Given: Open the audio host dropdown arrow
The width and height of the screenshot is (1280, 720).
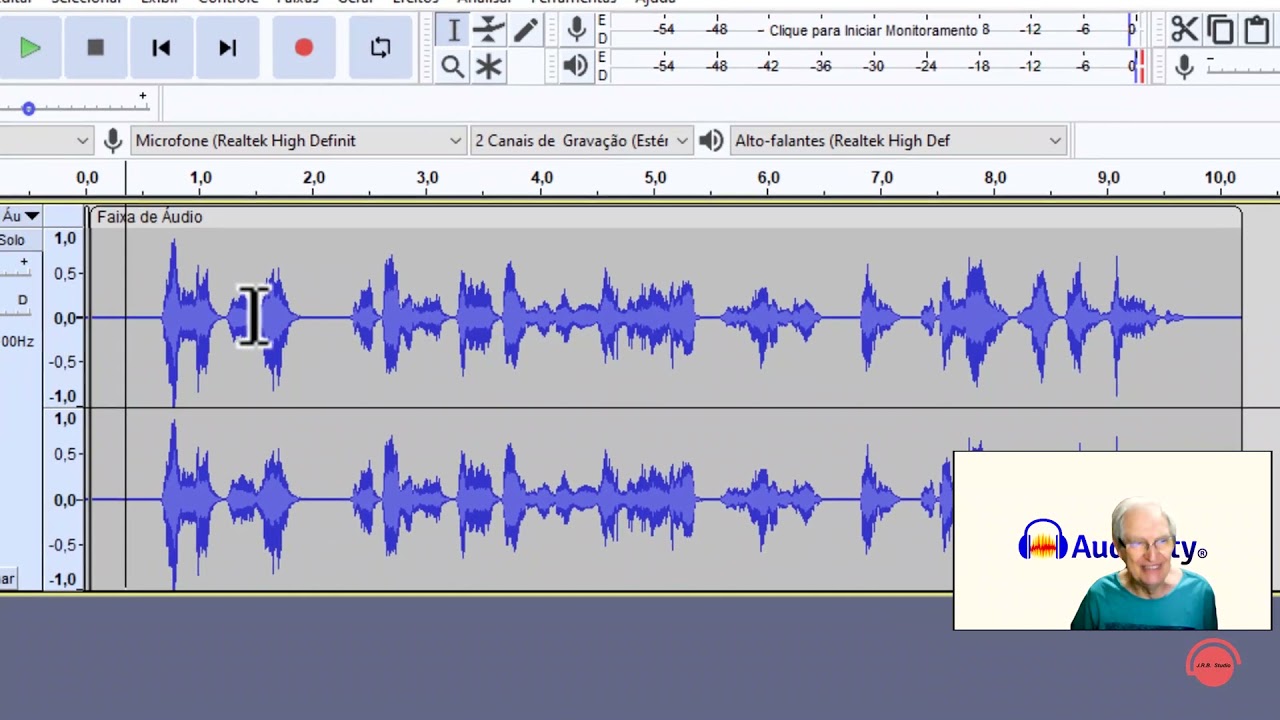Looking at the screenshot, I should click(82, 141).
